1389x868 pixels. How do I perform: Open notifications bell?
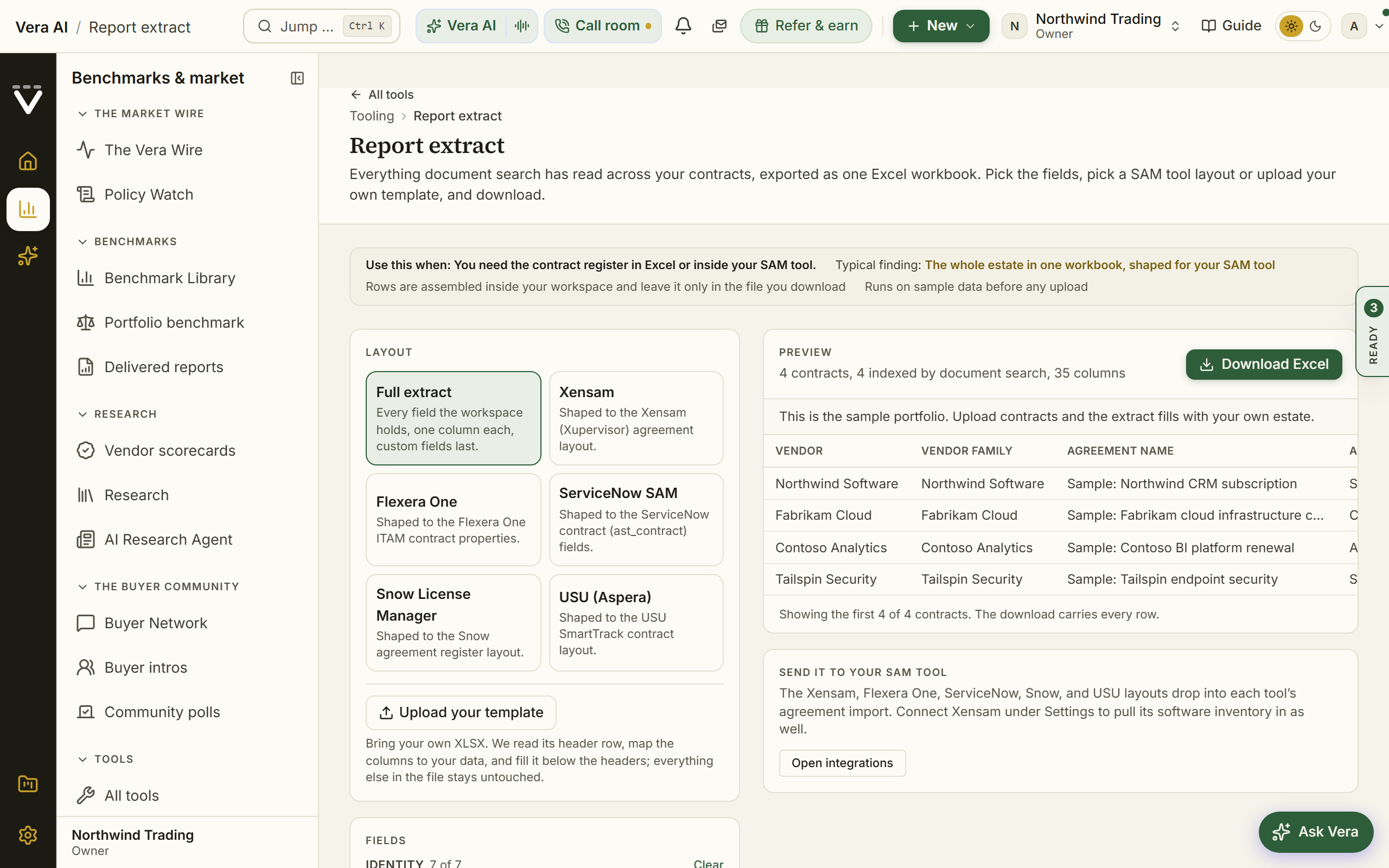click(683, 26)
